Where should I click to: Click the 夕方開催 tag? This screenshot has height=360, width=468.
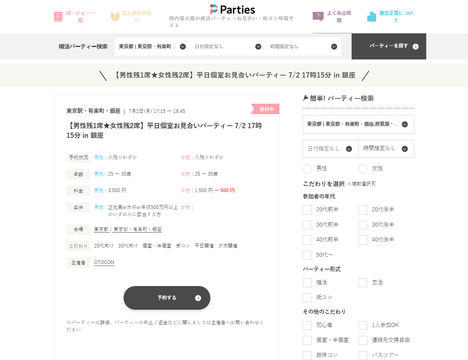(x=228, y=246)
